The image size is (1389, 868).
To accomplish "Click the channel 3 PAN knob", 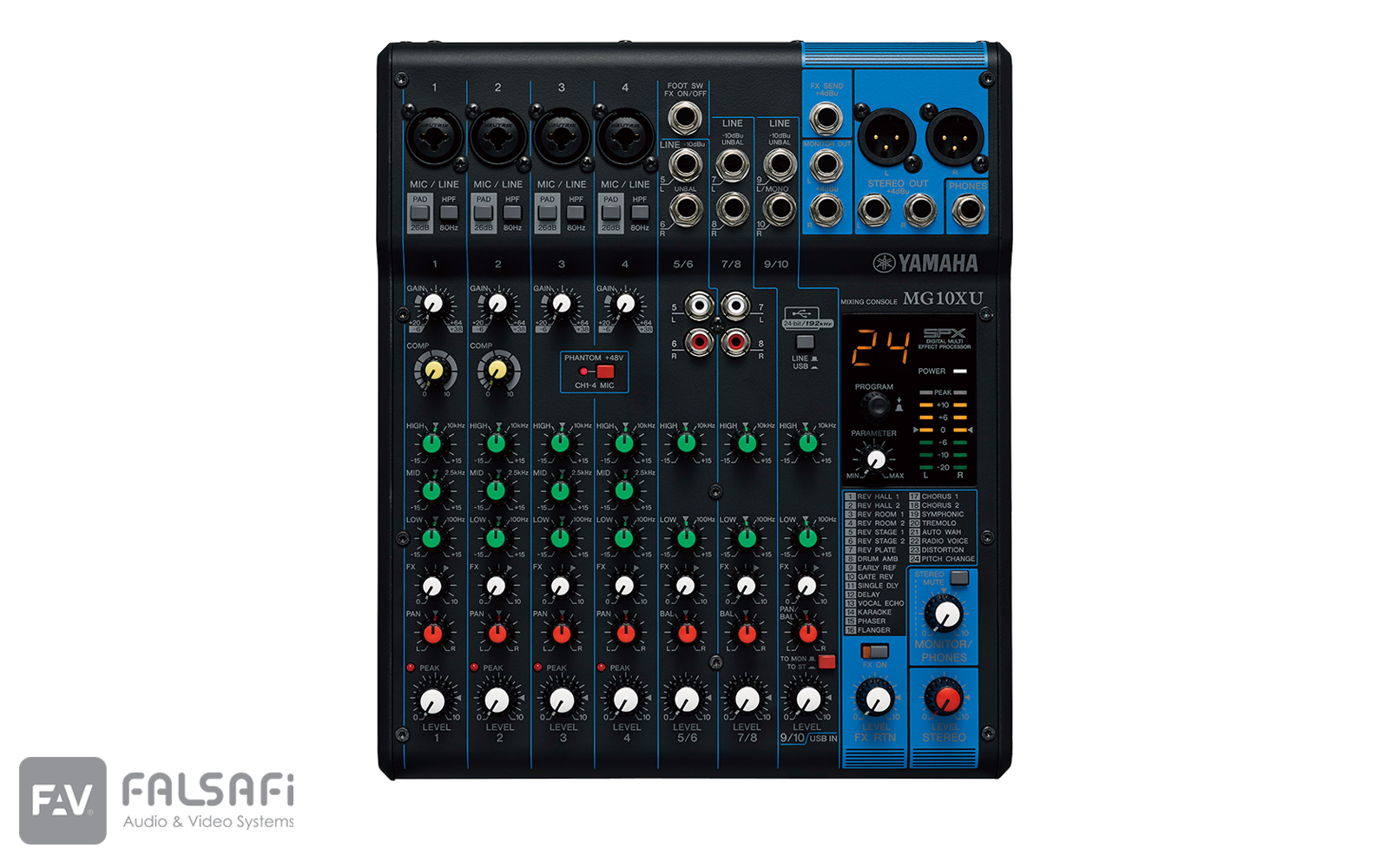I will 561,634.
